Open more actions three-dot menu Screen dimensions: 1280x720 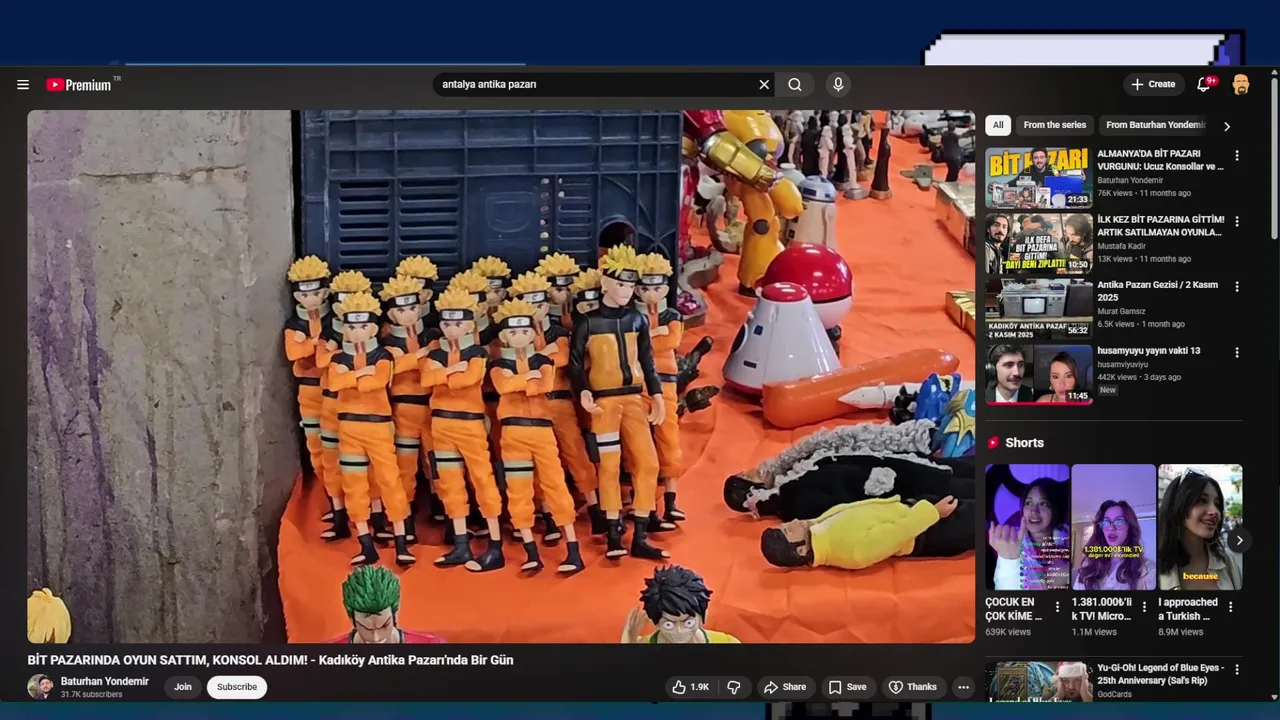click(x=963, y=687)
